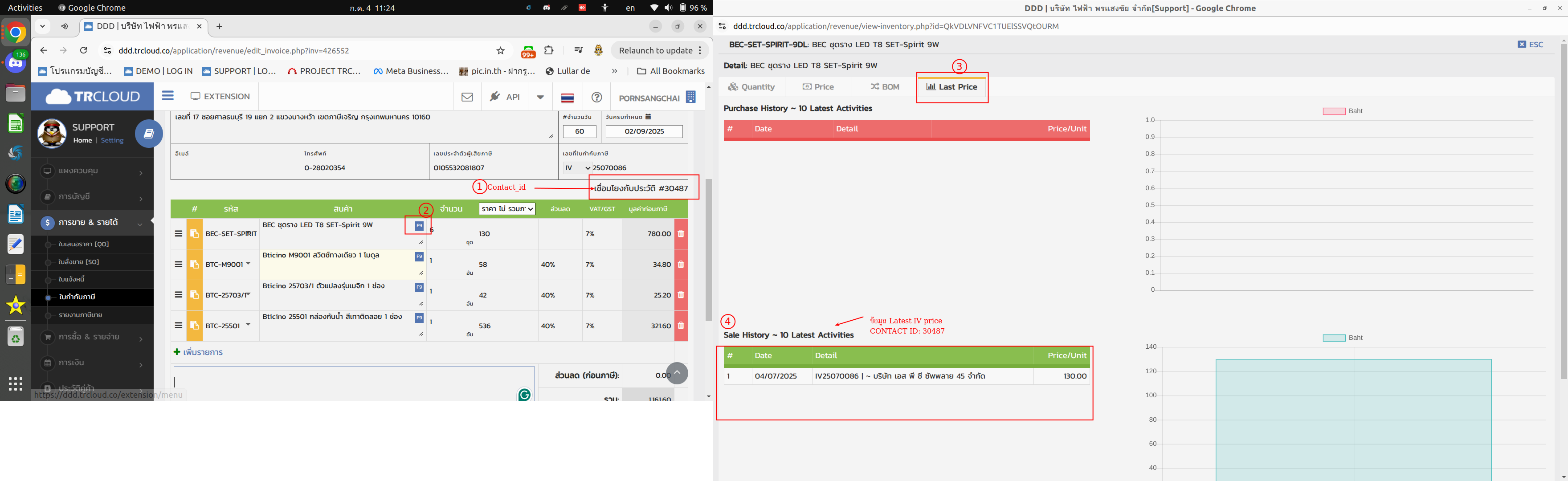1568x481 pixels.
Task: Open the mail envelope icon in TRCloud header
Action: [x=467, y=97]
